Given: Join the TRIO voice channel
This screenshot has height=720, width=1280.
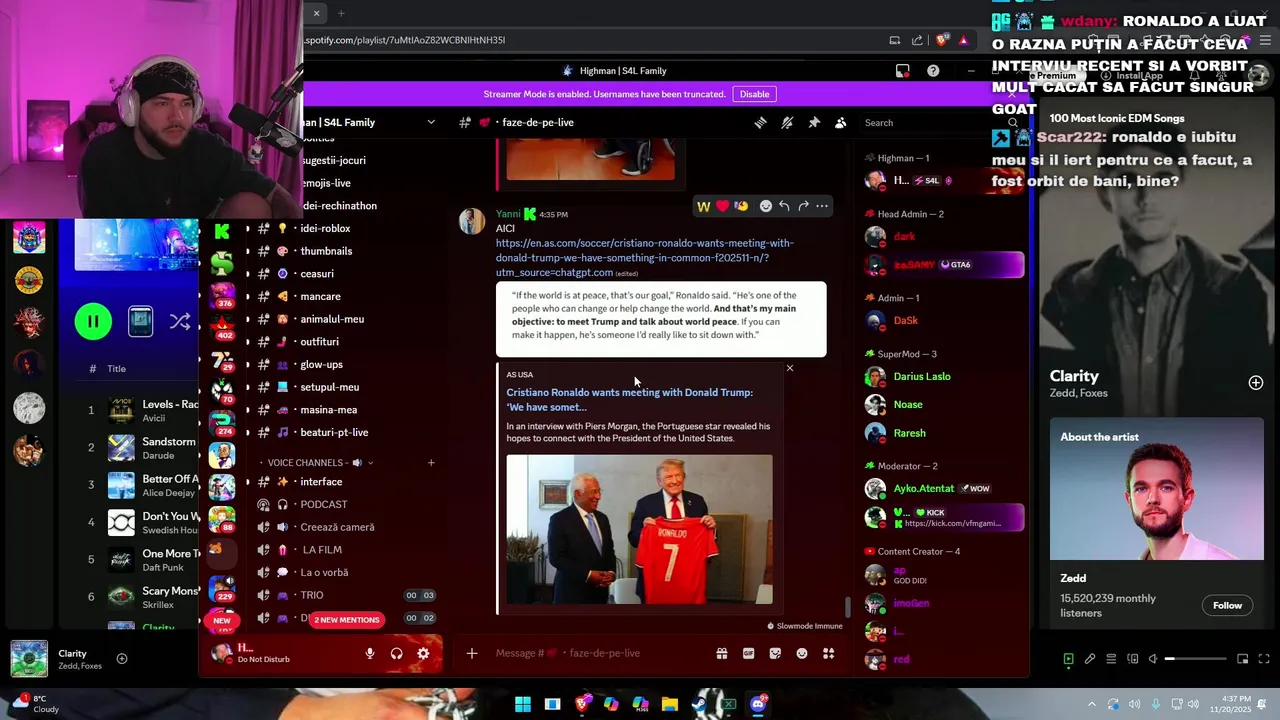Looking at the screenshot, I should [x=312, y=595].
